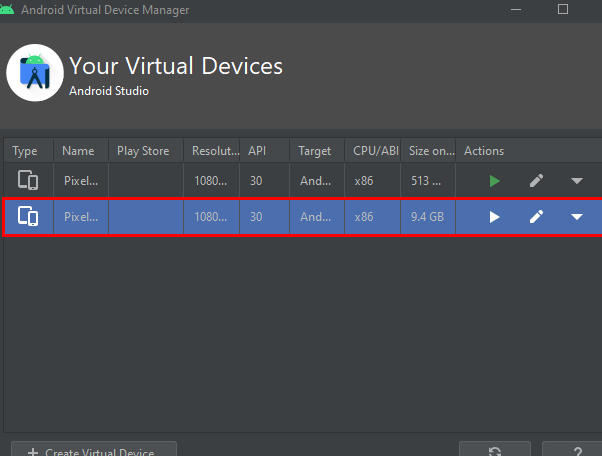Click the device type icon in selected row

click(28, 217)
